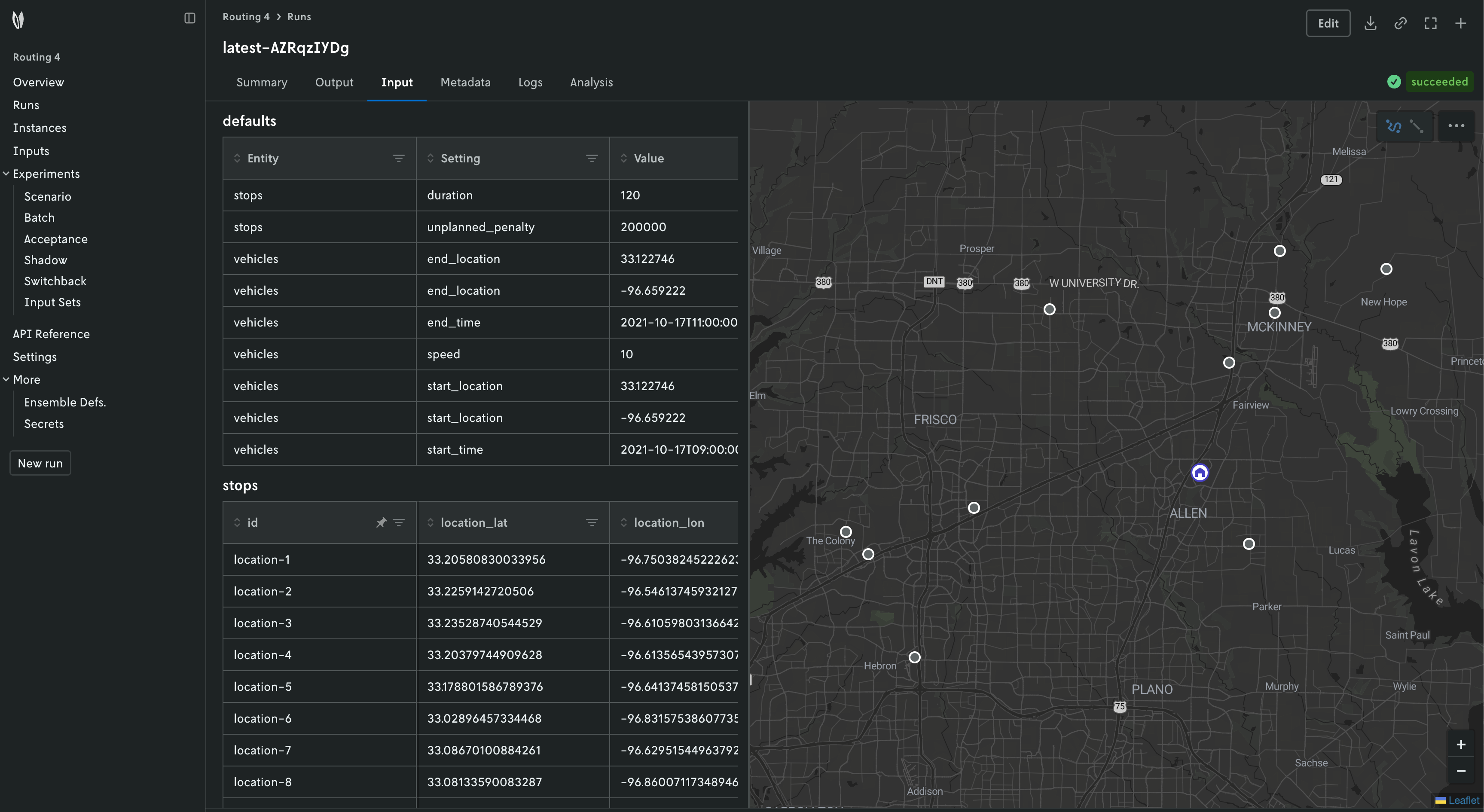Screen dimensions: 1484x812
Task: Open Runs in the sidebar
Action: pyautogui.click(x=26, y=105)
